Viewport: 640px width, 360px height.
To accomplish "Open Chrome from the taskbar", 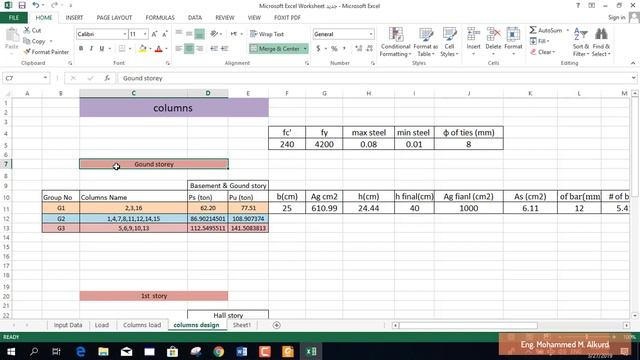I will (x=219, y=351).
